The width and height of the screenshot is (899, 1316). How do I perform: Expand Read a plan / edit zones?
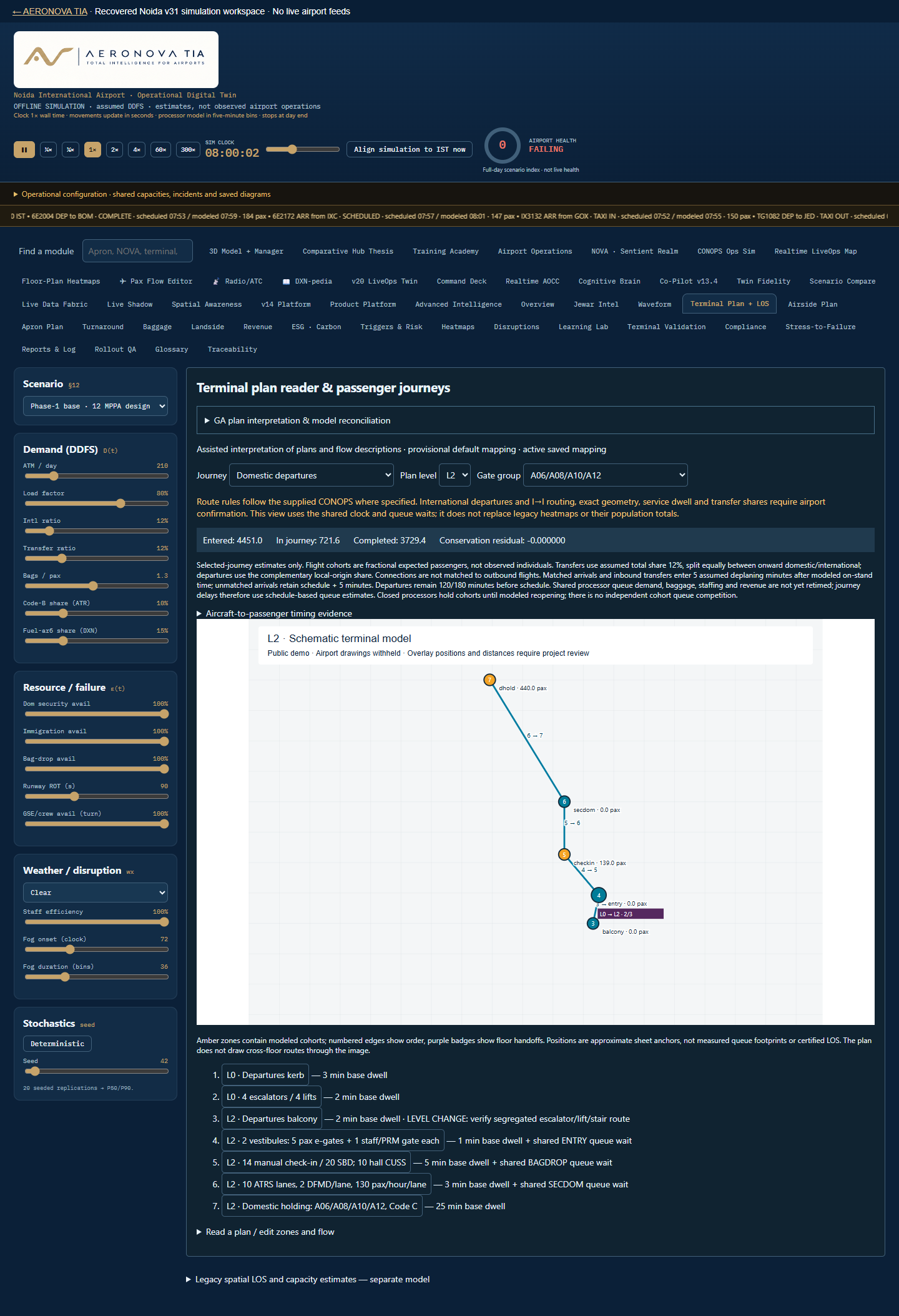pyautogui.click(x=266, y=1232)
